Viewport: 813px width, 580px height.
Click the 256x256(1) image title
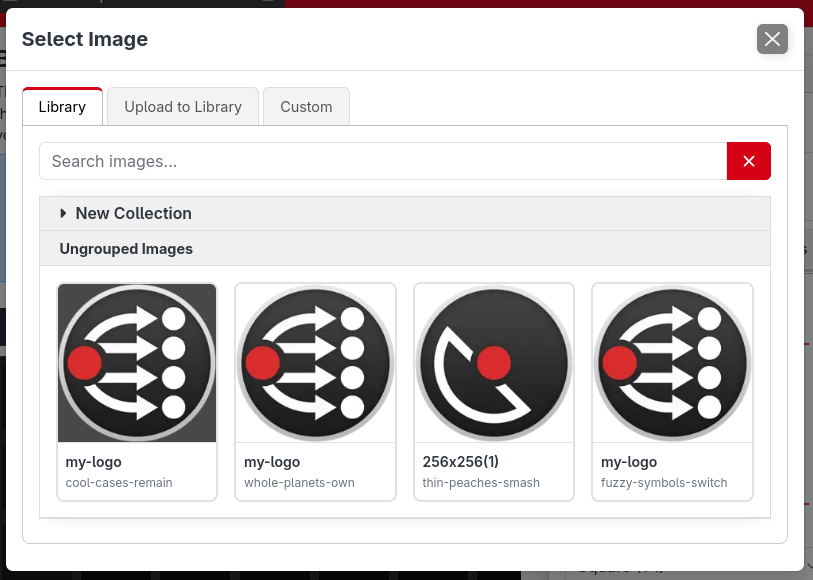tap(460, 461)
